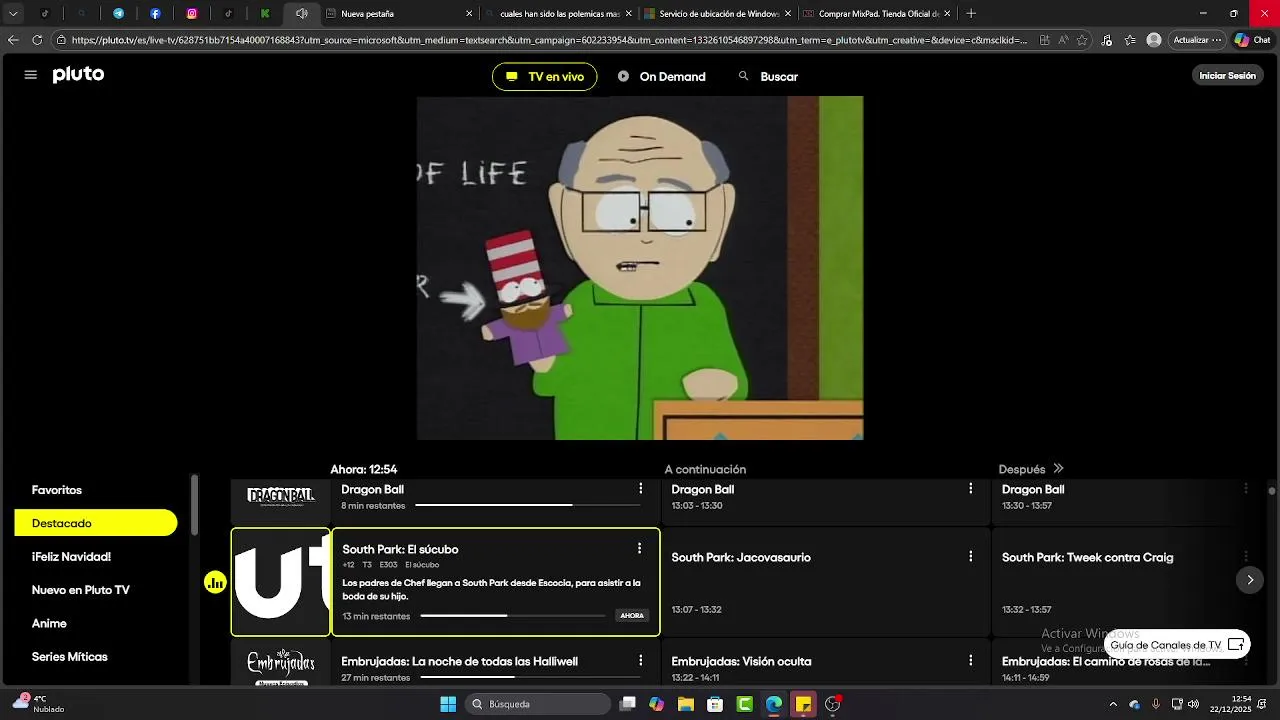Close the Nueva pestaña tab
Viewport: 1280px width, 720px height.
(469, 14)
